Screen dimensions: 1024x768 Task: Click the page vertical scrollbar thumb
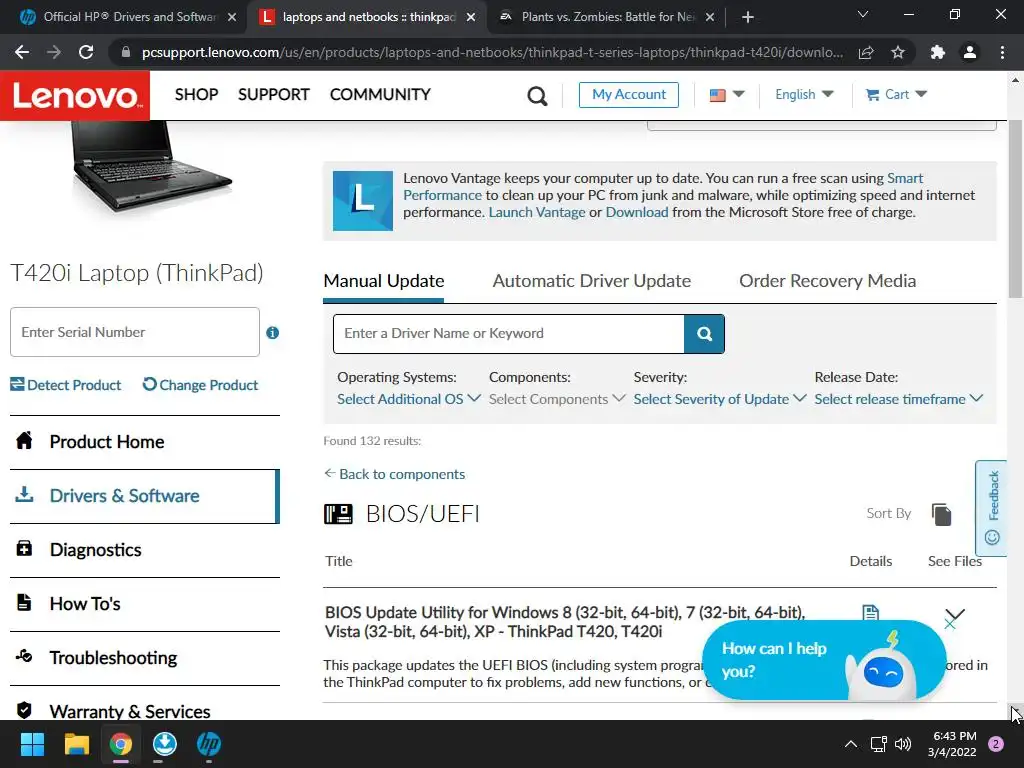pos(1016,209)
